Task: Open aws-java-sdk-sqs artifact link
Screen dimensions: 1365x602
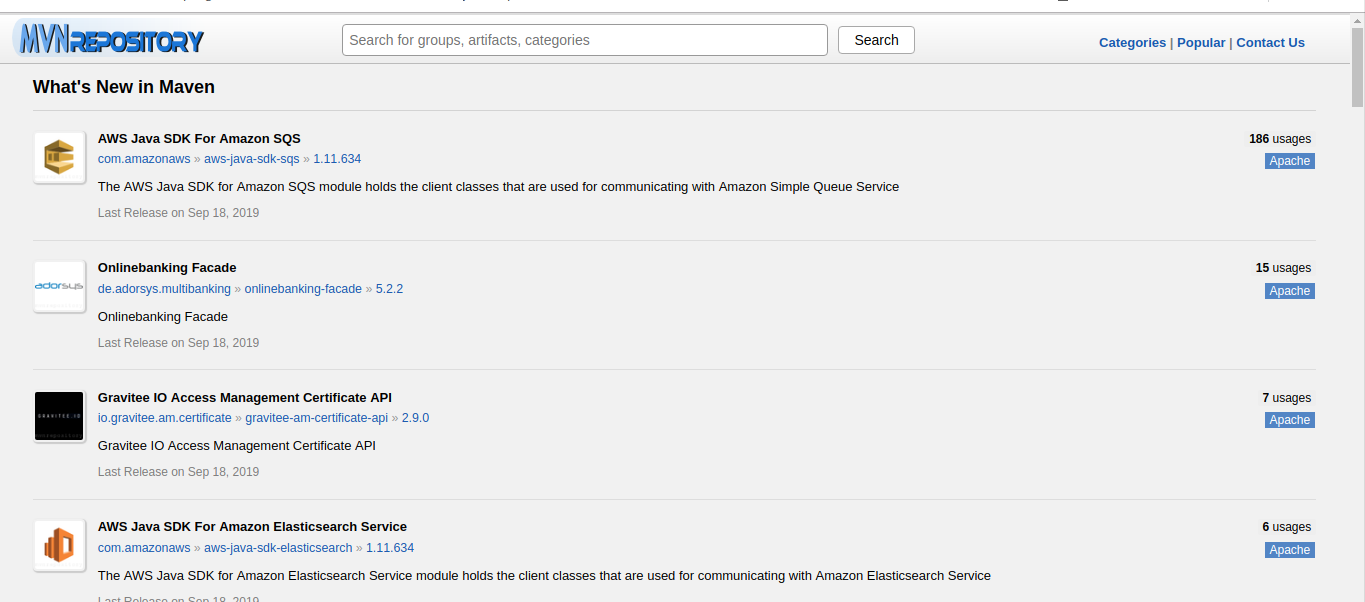Action: [252, 159]
